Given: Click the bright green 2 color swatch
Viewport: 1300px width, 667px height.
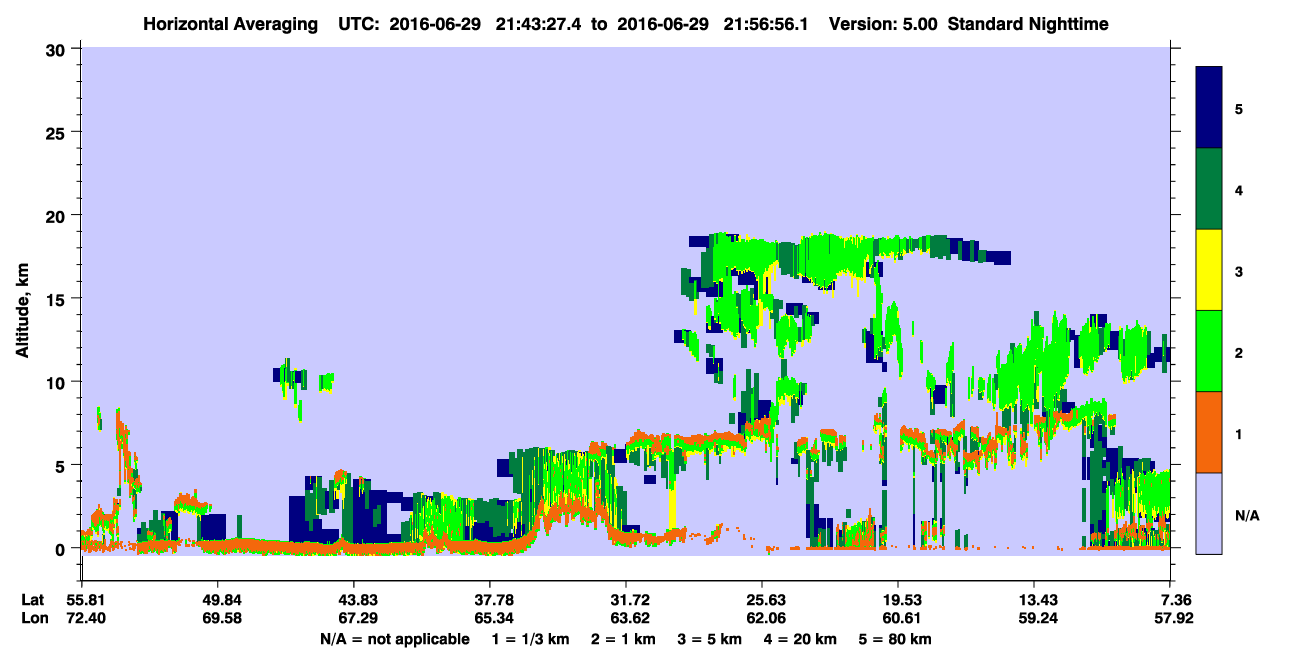Looking at the screenshot, I should [1210, 351].
